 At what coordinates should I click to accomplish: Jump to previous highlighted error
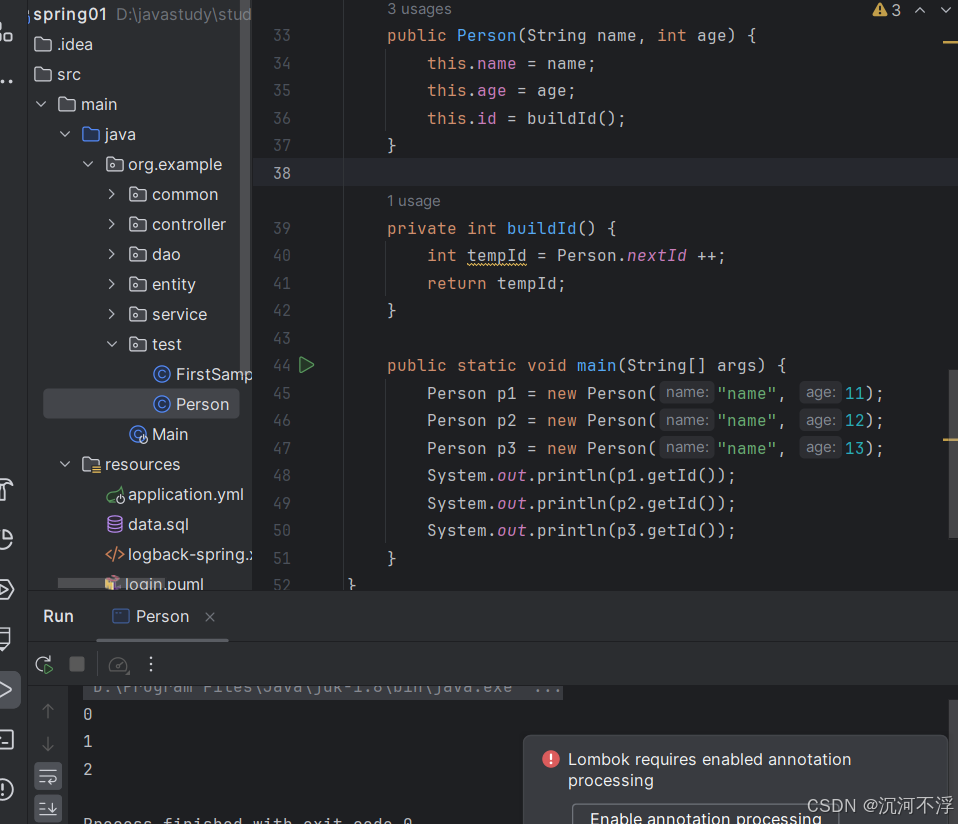(920, 10)
